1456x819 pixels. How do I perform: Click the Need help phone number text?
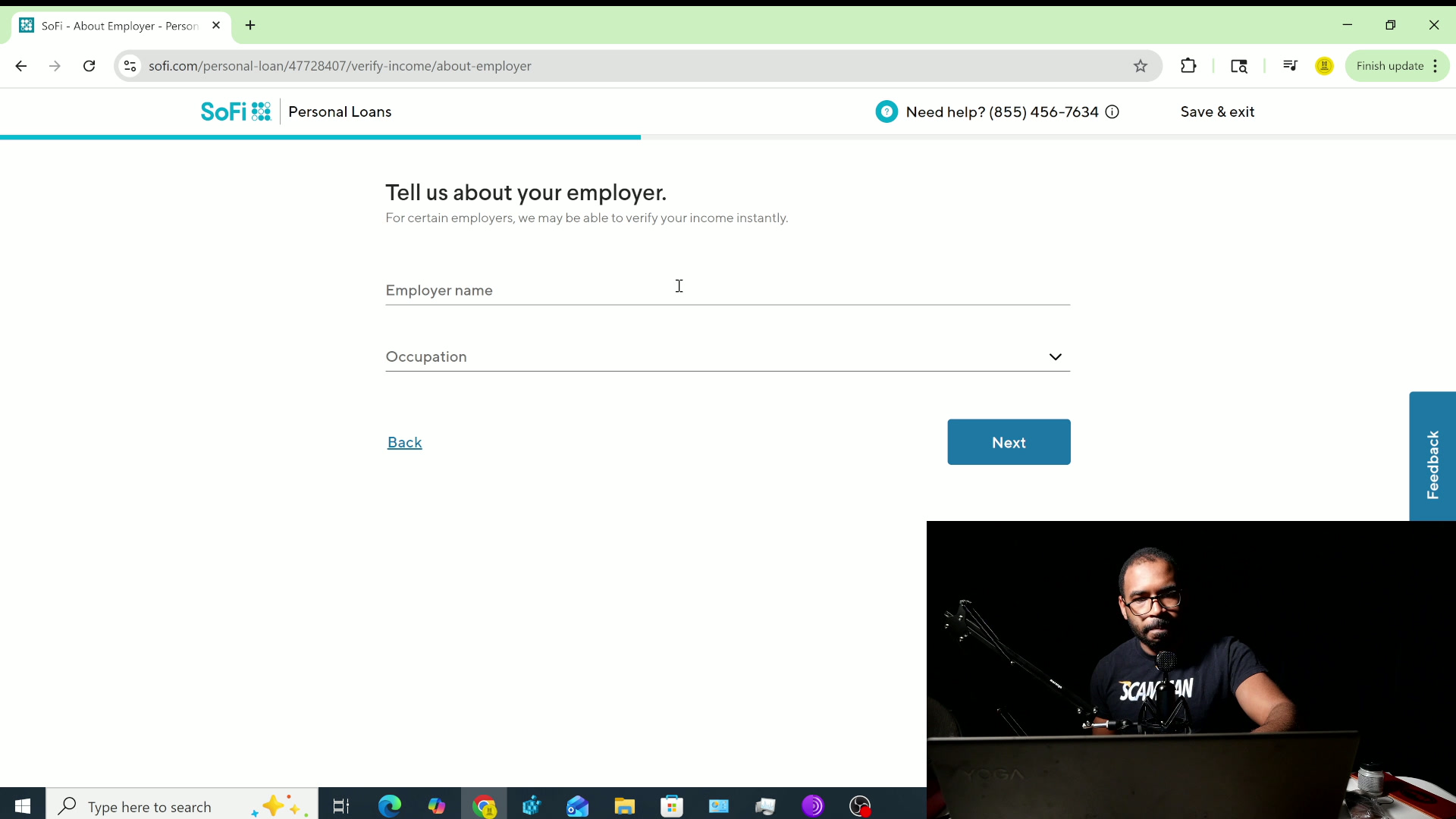1002,112
